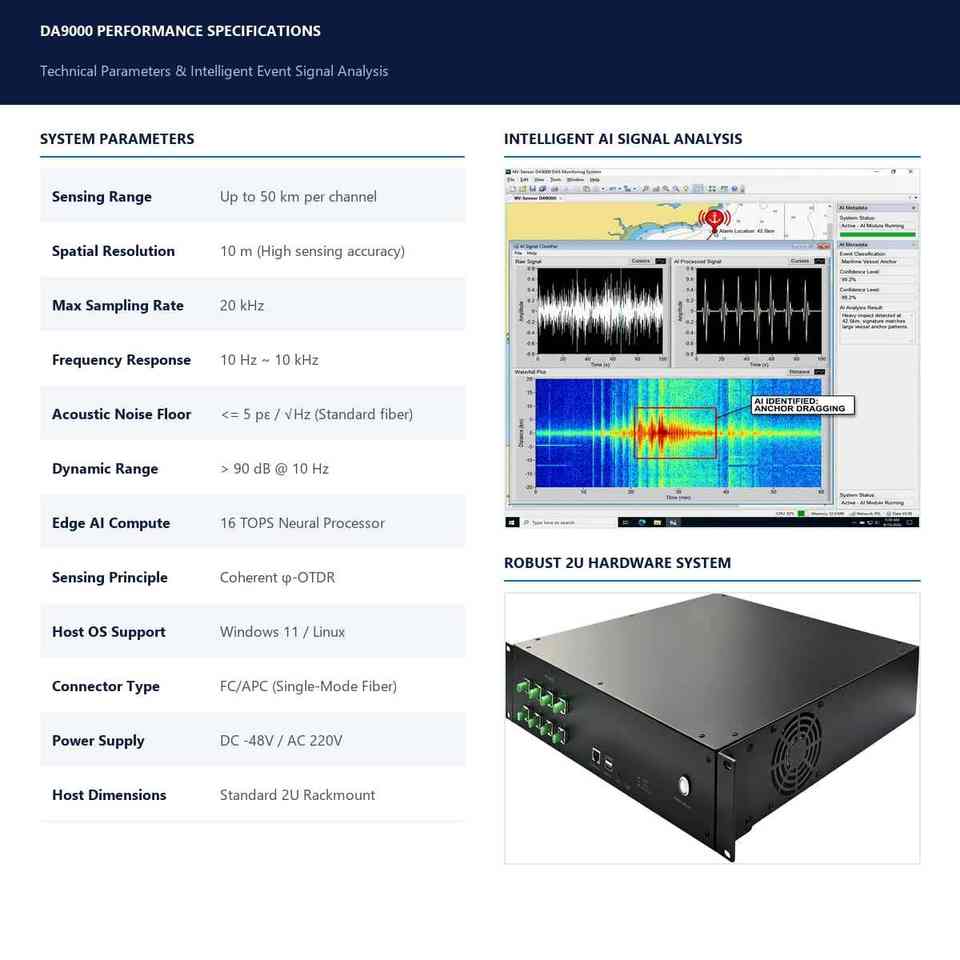Click the 'INTELLIGENT AI SIGNAL ANALYSIS' heading
960x960 pixels.
623,139
